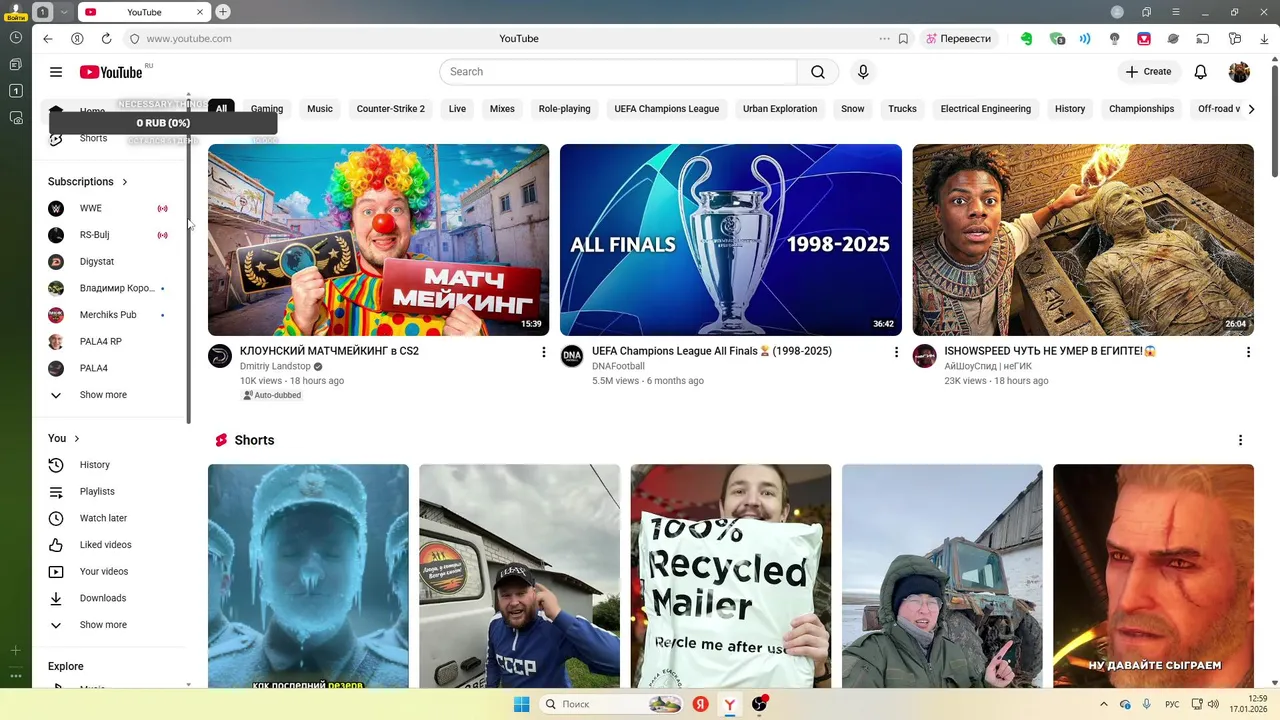The height and width of the screenshot is (720, 1280).
Task: Open АйШоуСпид | неГИК channel link
Action: point(988,367)
